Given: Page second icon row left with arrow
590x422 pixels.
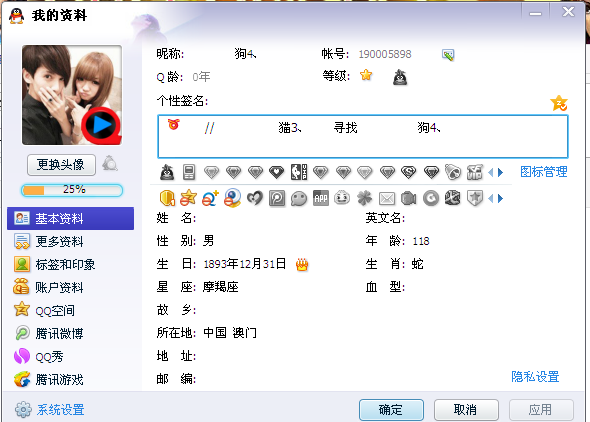Looking at the screenshot, I should tap(491, 198).
